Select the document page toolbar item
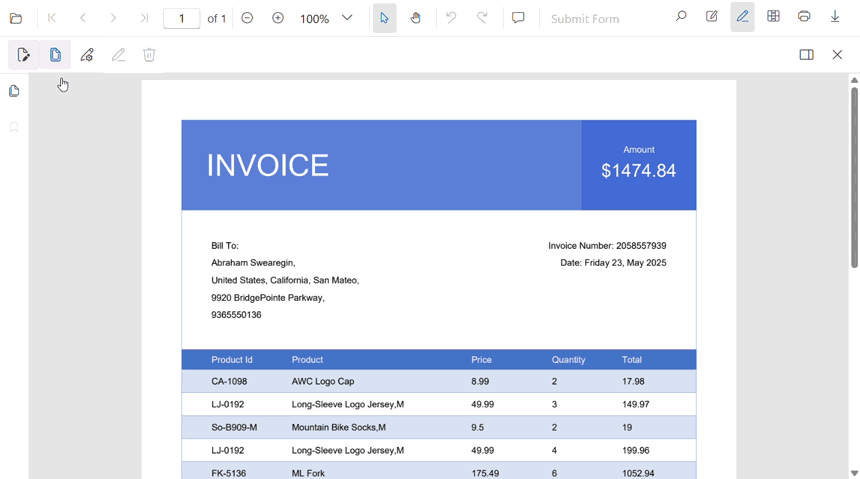Image resolution: width=860 pixels, height=479 pixels. coord(55,55)
